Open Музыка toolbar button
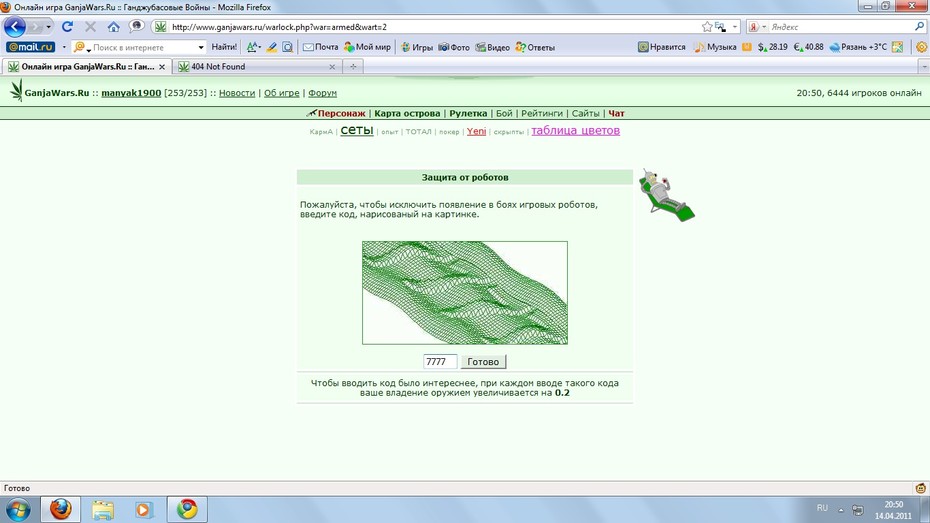 (x=715, y=47)
